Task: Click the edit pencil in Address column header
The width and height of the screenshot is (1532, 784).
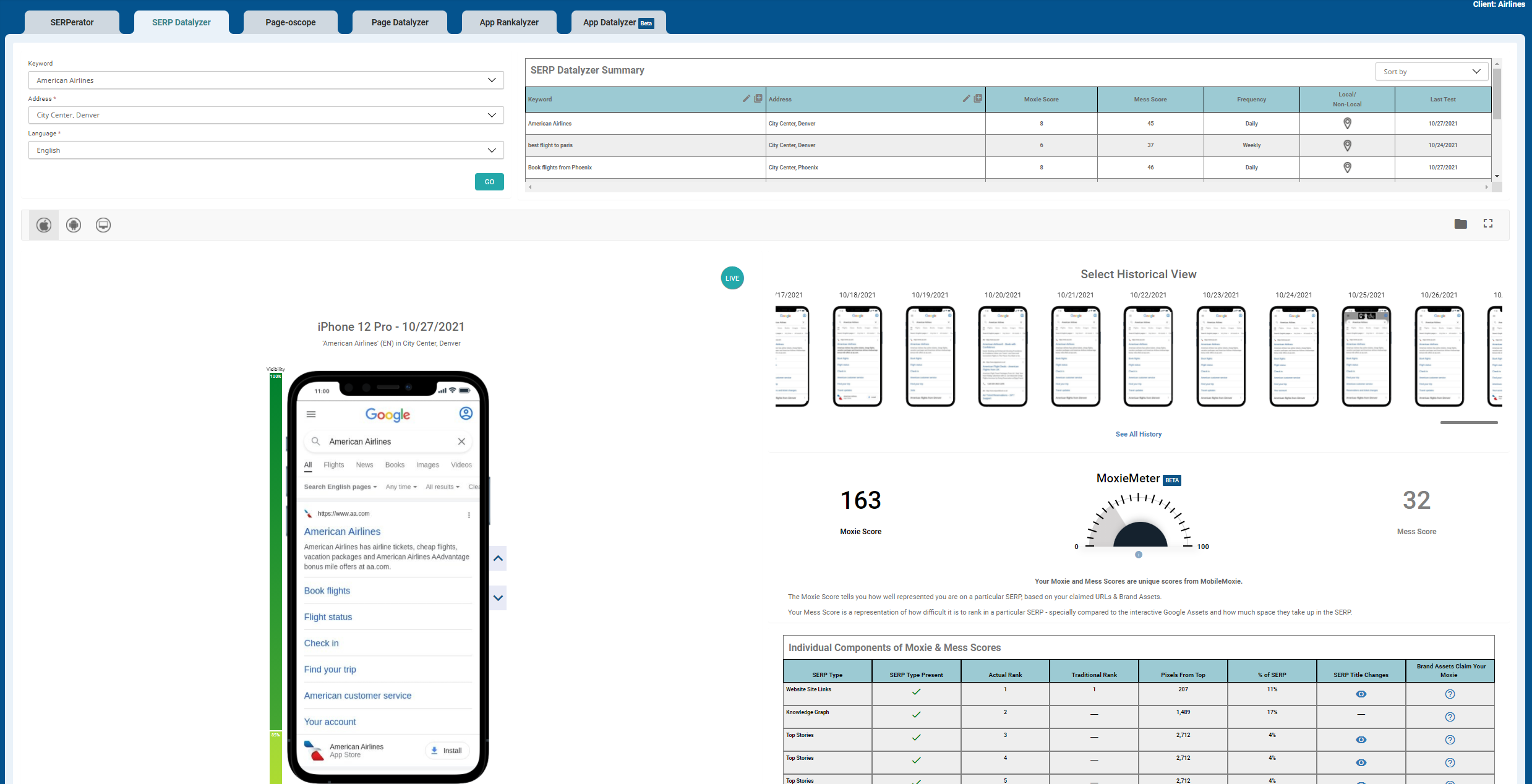Action: coord(967,98)
